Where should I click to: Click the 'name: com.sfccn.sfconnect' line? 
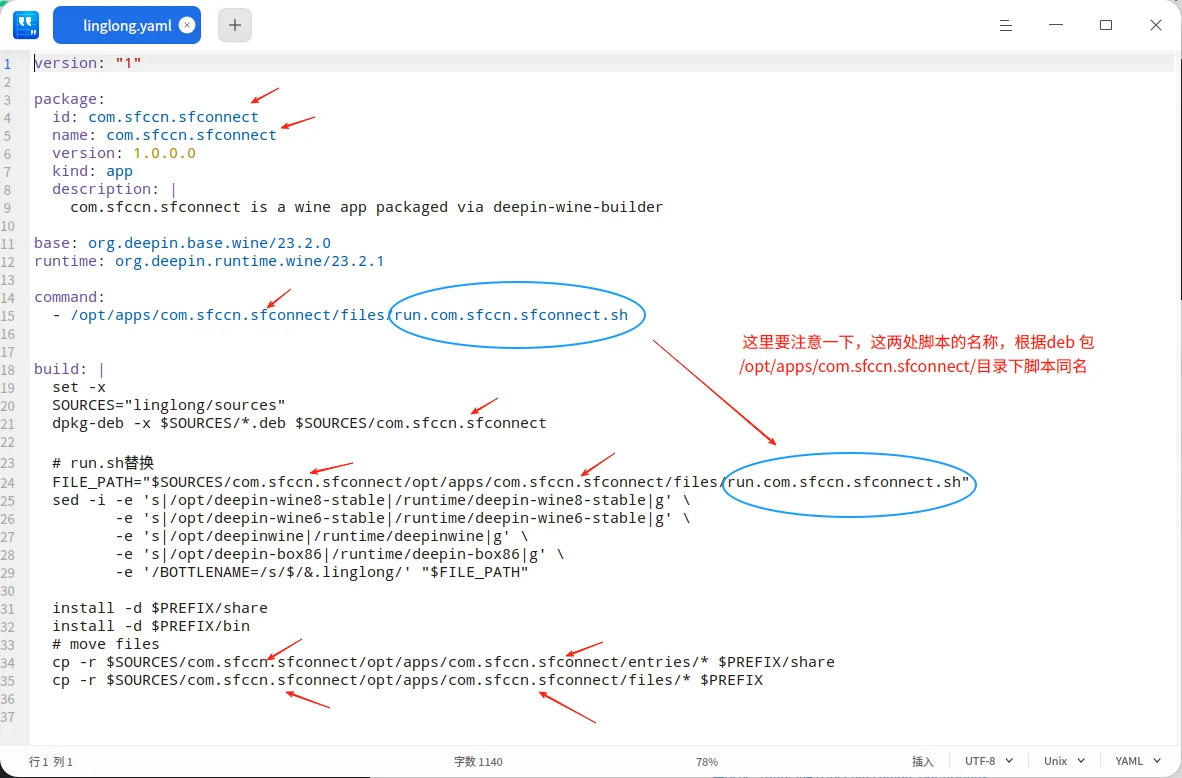164,135
